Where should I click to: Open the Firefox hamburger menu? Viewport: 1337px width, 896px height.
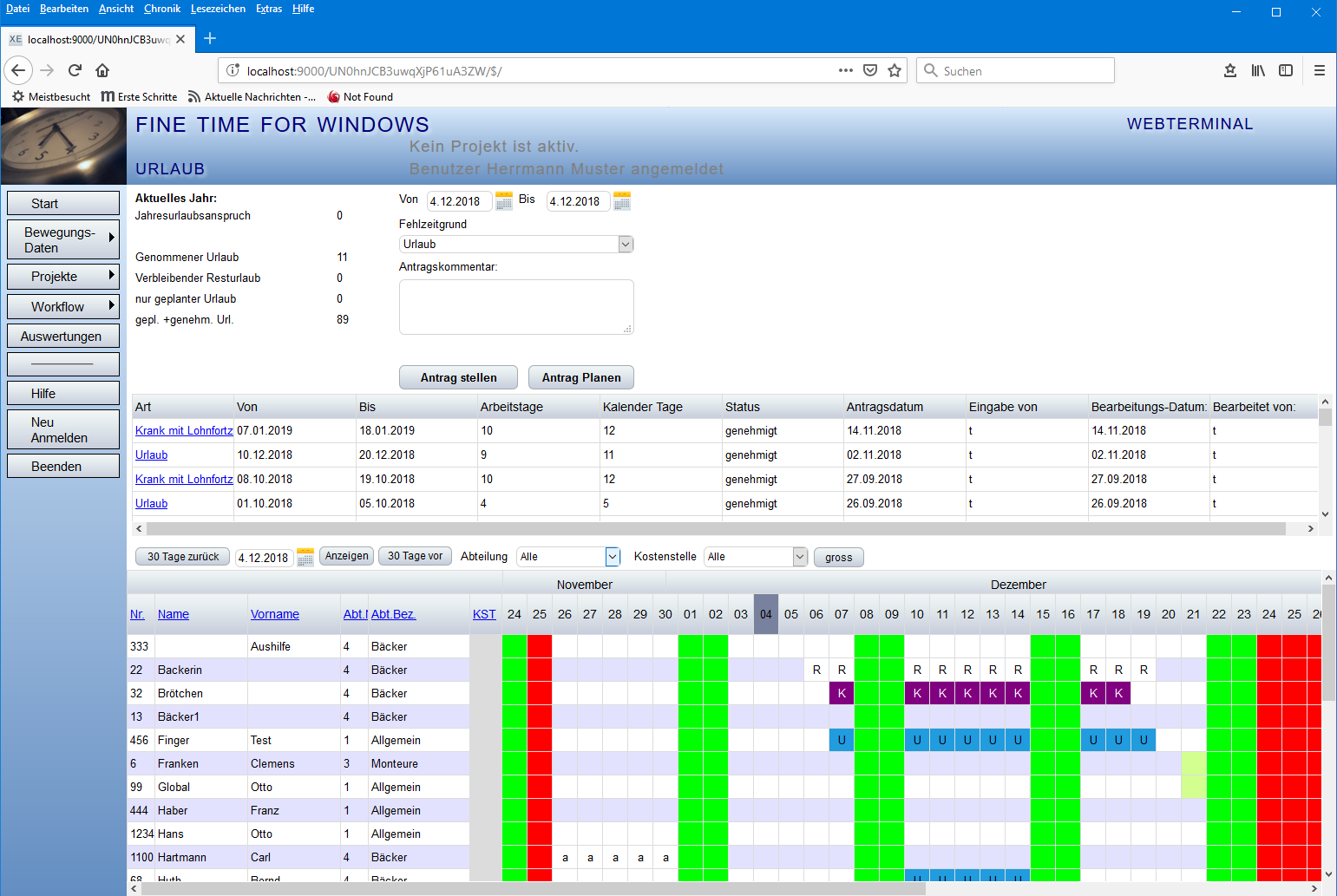pyautogui.click(x=1319, y=70)
